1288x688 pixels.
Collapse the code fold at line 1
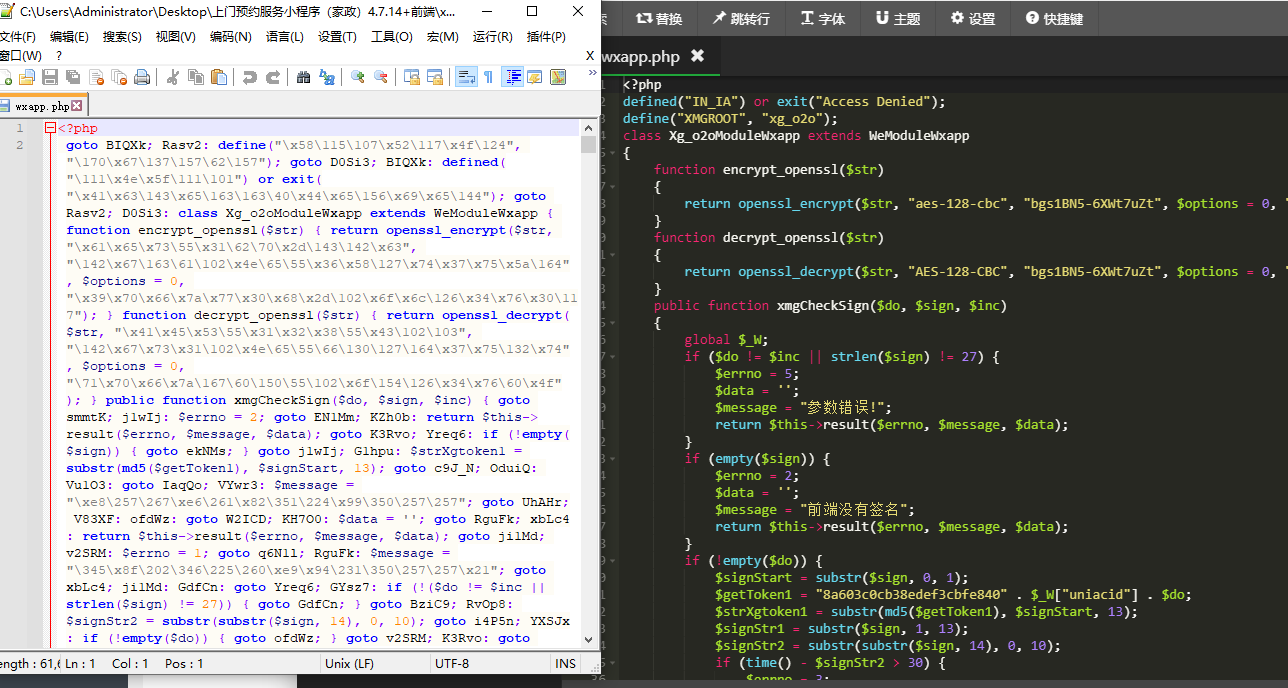pyautogui.click(x=50, y=128)
